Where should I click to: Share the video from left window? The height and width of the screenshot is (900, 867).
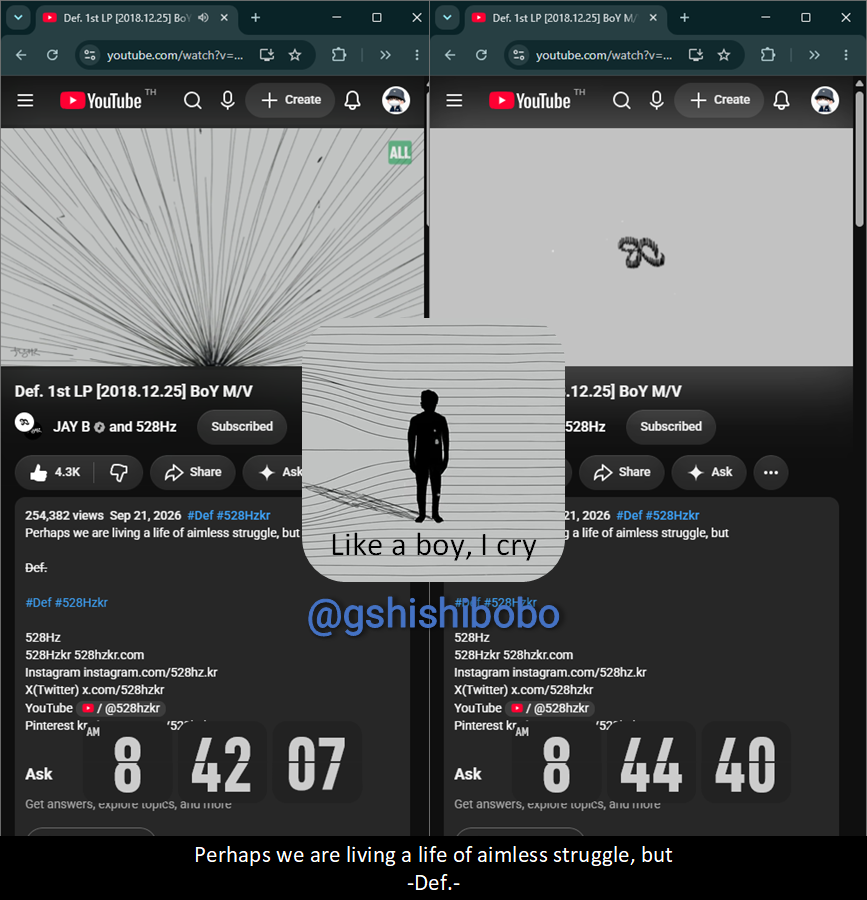[x=193, y=472]
